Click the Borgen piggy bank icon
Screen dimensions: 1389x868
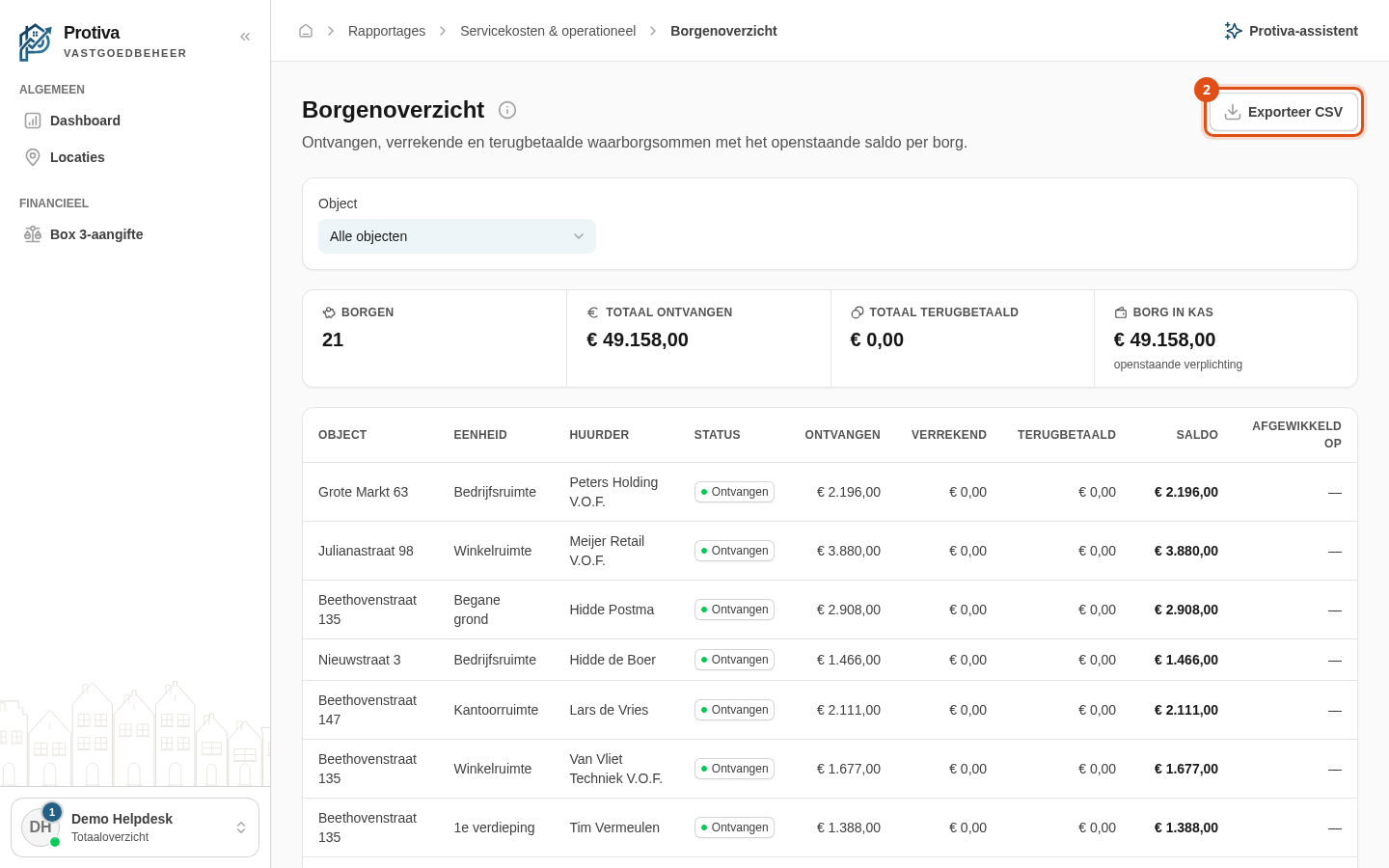[329, 312]
